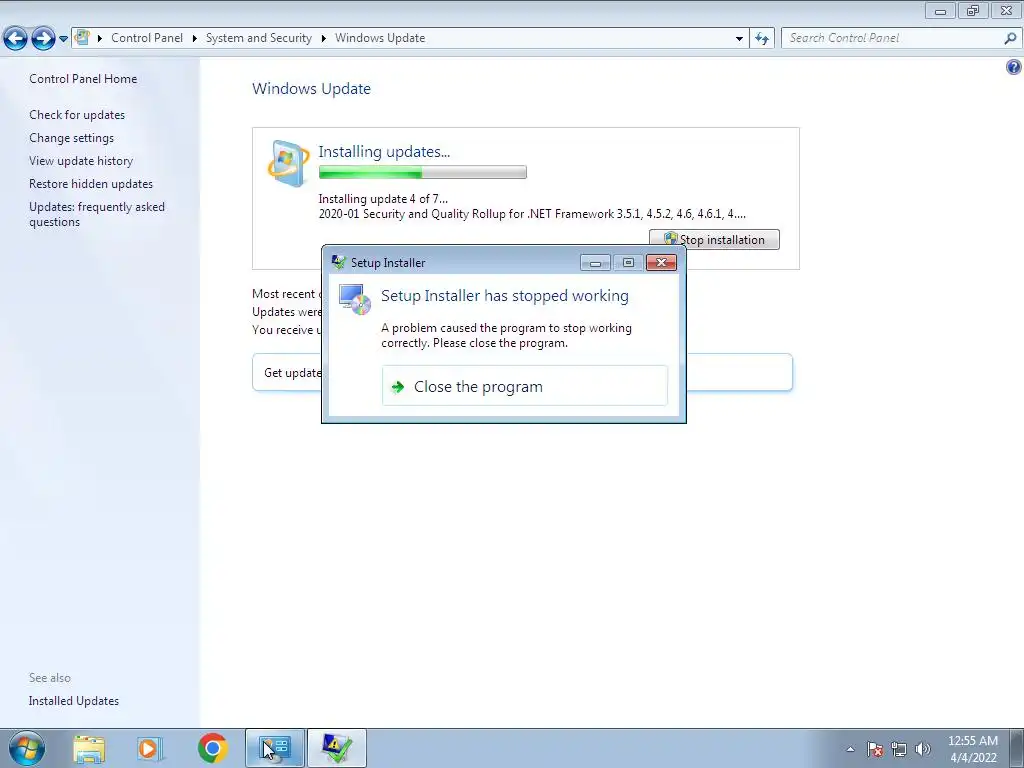Image resolution: width=1024 pixels, height=768 pixels.
Task: Open Windows Media Player from taskbar
Action: [x=149, y=748]
